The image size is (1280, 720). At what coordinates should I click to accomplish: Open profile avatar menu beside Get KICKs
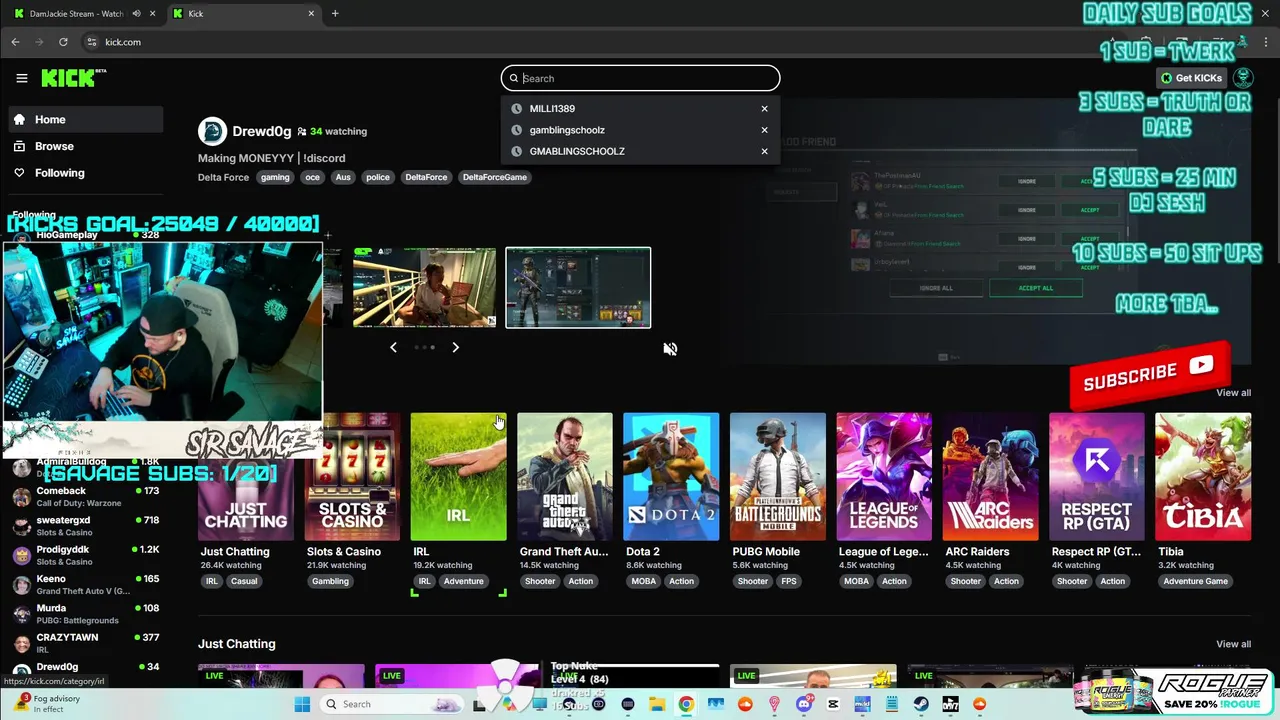(x=1243, y=78)
